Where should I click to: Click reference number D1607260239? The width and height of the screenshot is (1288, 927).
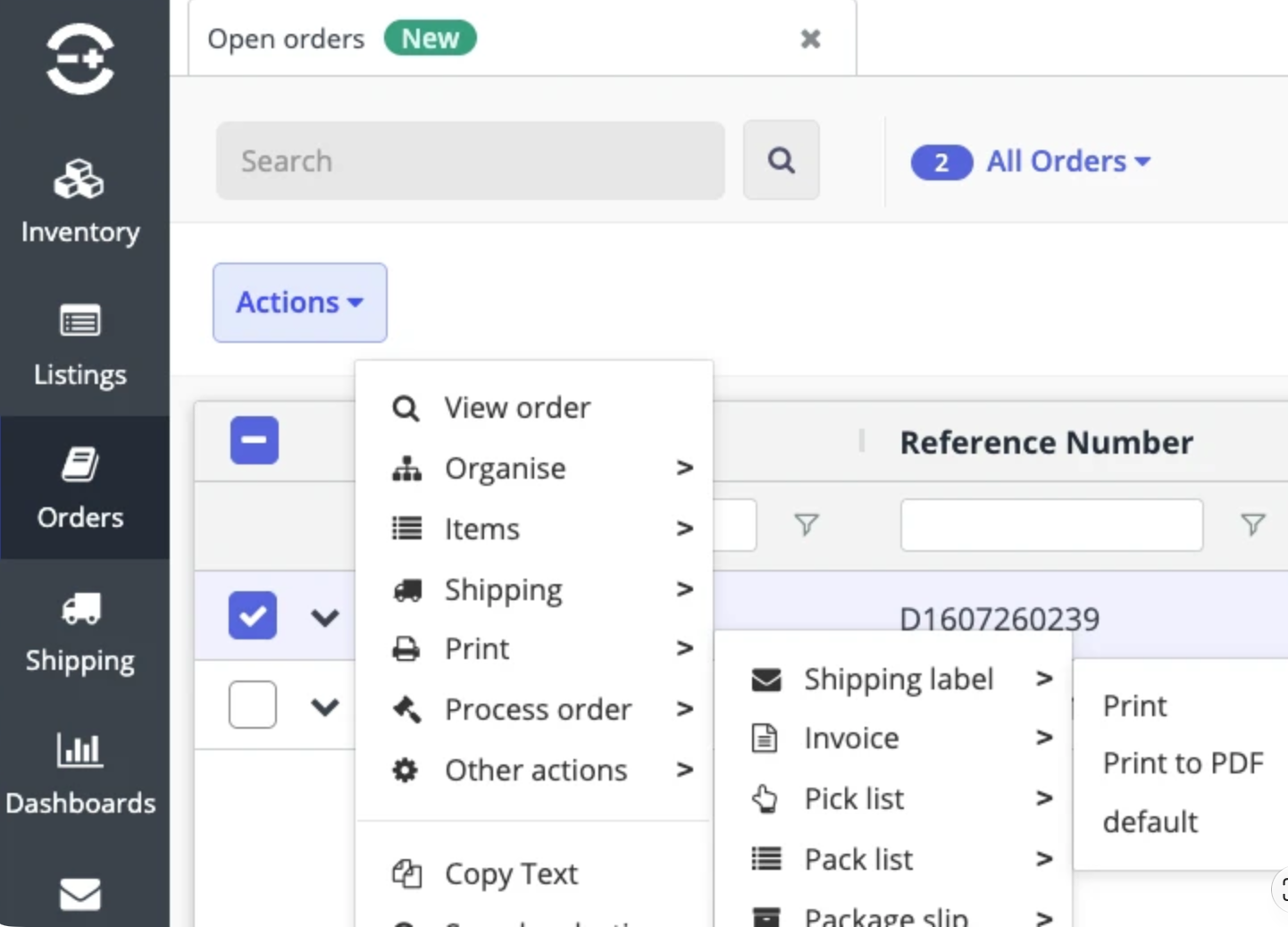point(999,617)
